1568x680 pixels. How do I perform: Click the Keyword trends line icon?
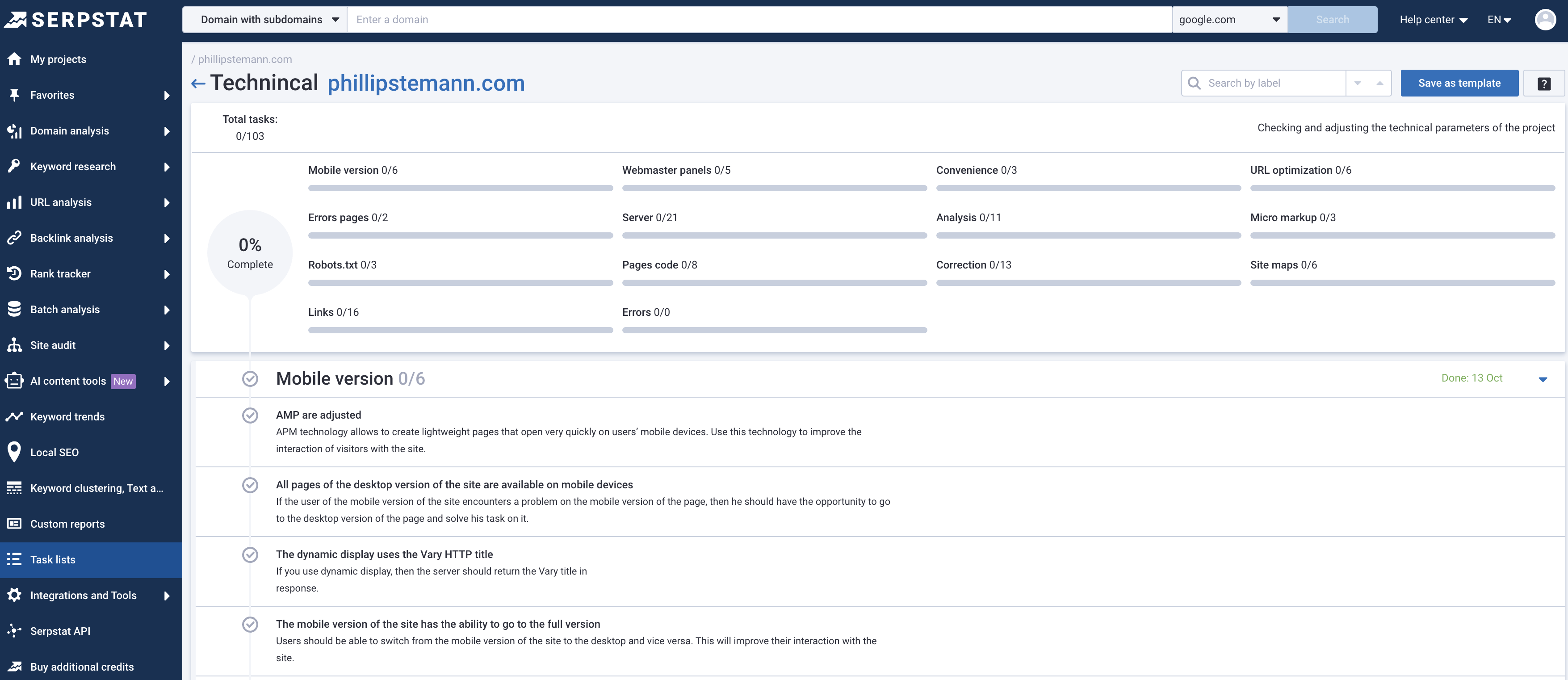tap(14, 416)
